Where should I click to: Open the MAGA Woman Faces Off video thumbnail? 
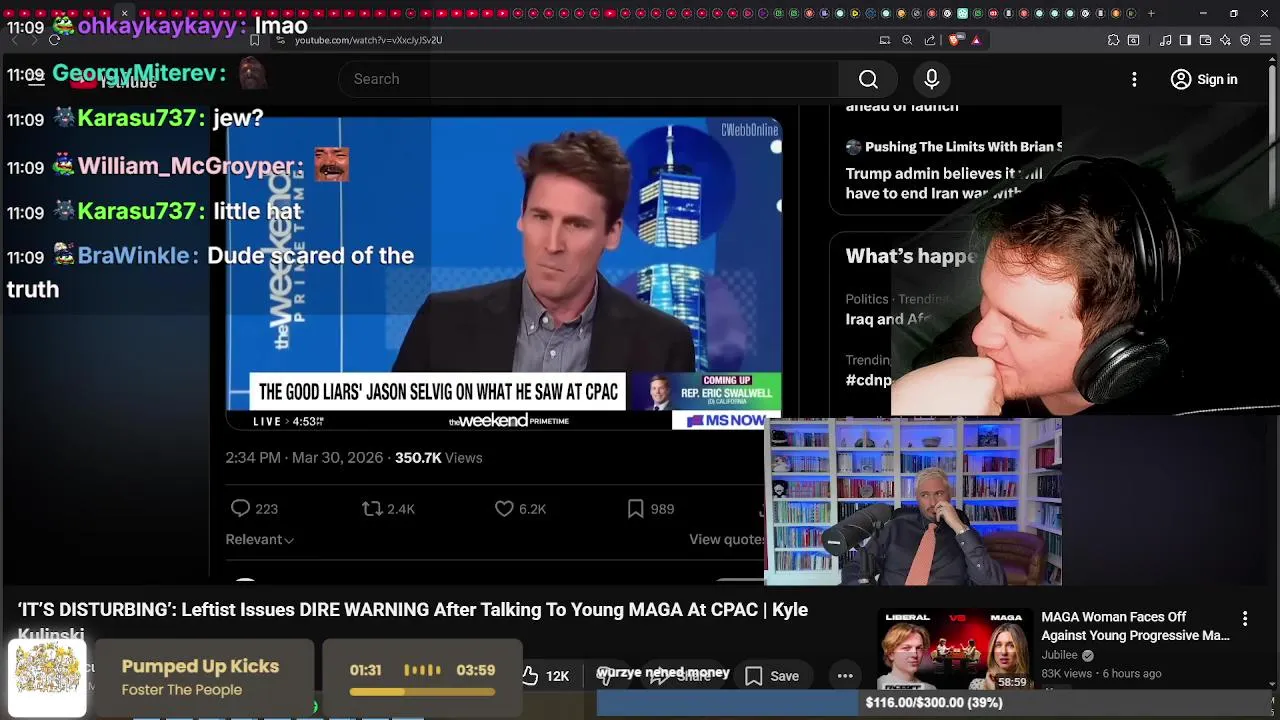[955, 650]
